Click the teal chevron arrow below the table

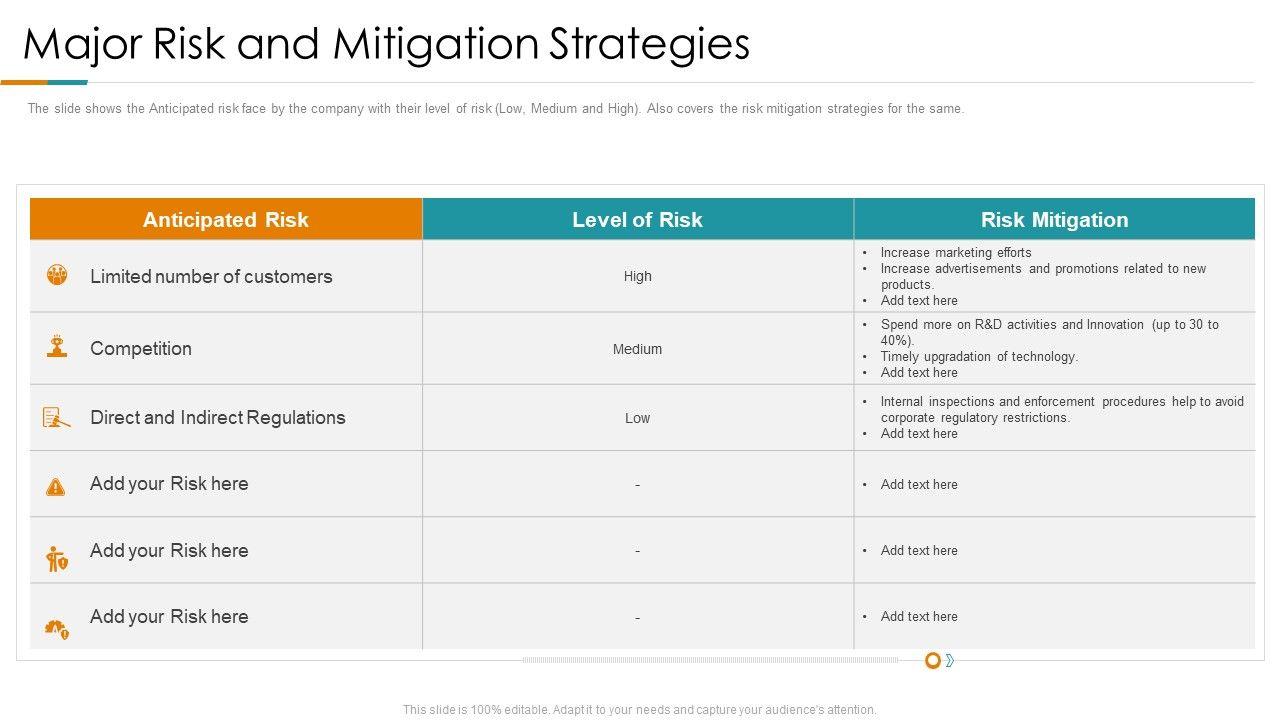[x=950, y=660]
